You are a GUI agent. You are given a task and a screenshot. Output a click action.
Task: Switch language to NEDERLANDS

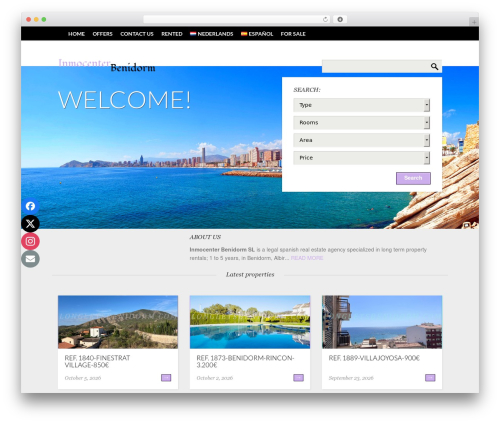[x=212, y=34]
